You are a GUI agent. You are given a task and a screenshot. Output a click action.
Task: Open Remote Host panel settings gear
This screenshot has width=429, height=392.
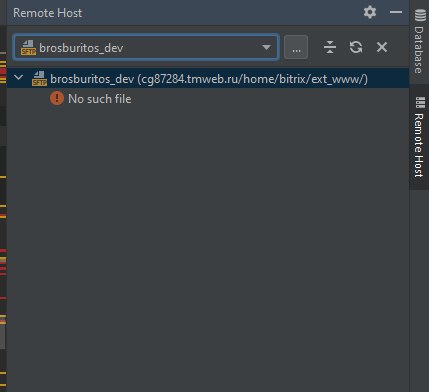coord(370,12)
